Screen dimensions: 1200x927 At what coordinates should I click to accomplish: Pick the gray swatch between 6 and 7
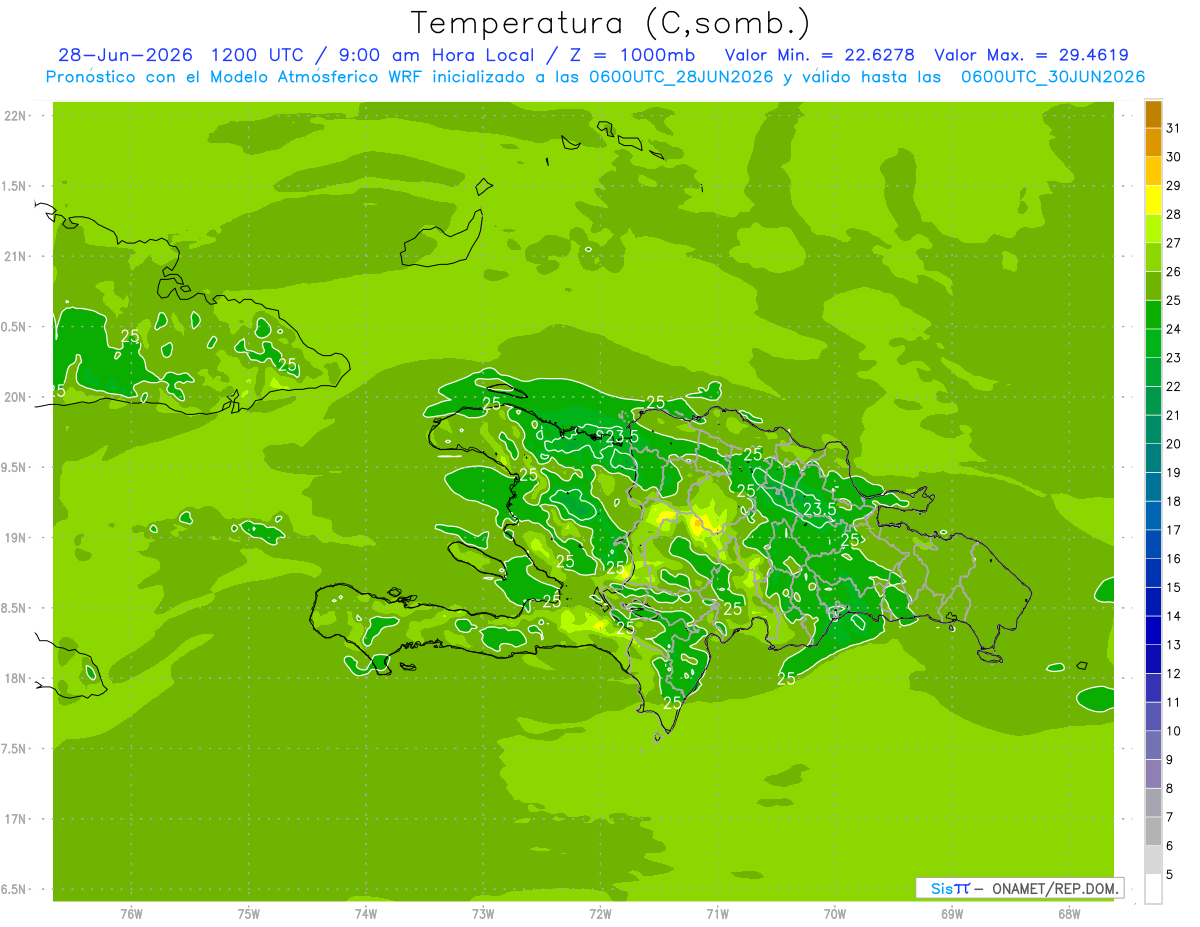coord(1153,831)
